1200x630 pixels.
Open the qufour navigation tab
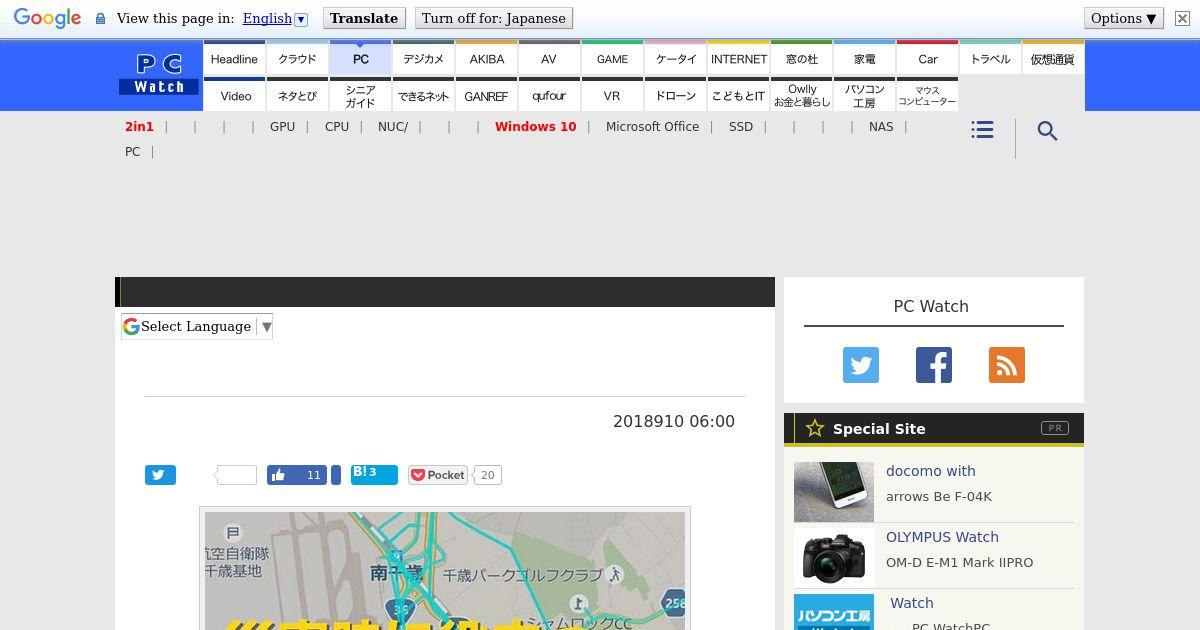point(549,95)
